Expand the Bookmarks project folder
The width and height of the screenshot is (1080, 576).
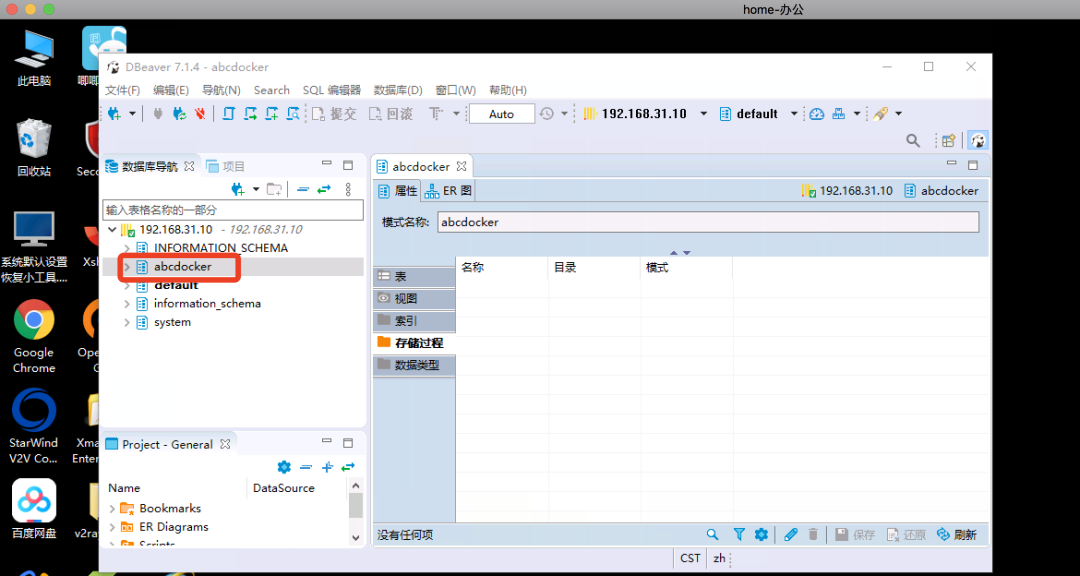pyautogui.click(x=112, y=508)
